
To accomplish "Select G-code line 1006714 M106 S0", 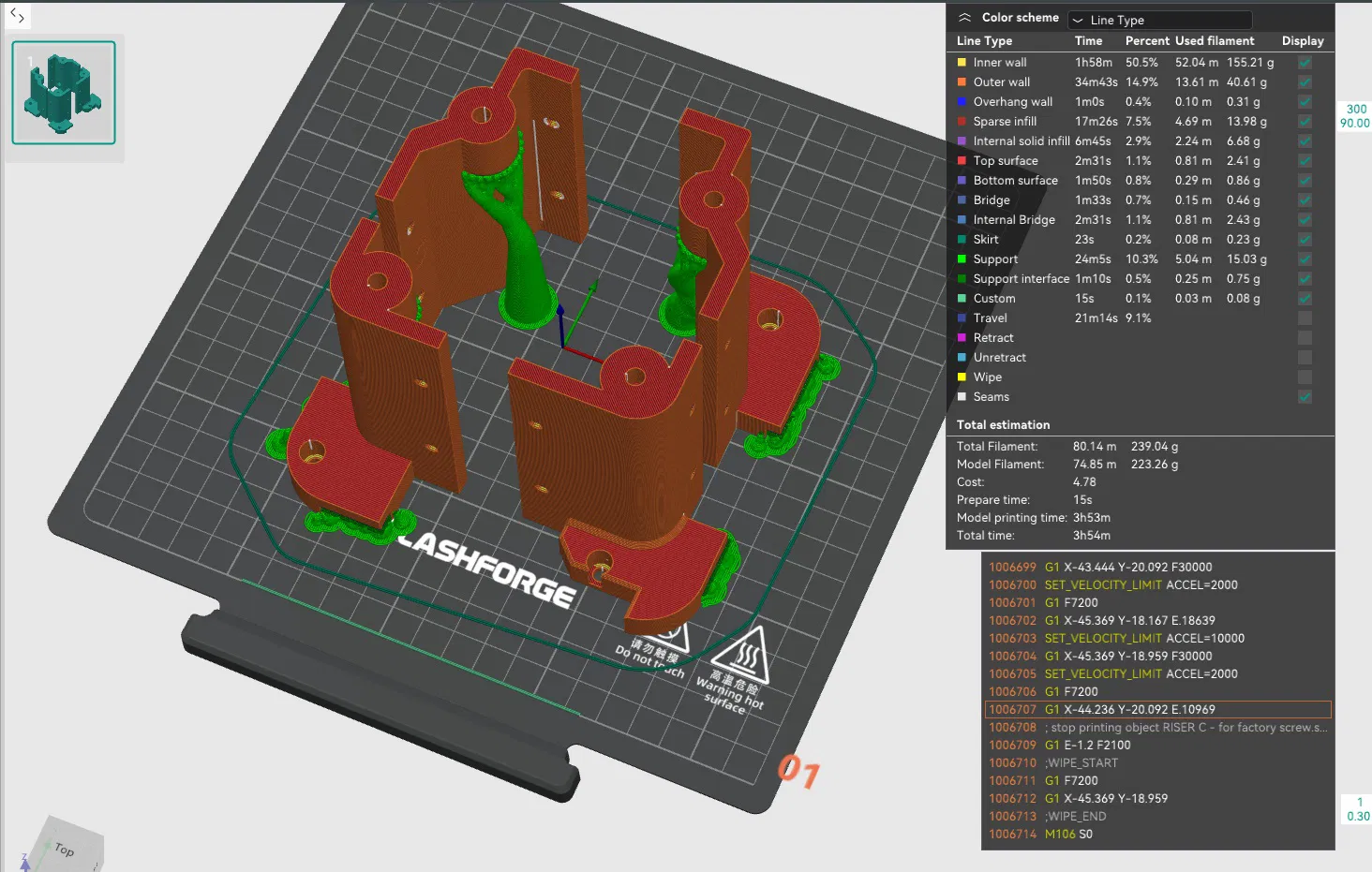I will tap(1158, 835).
